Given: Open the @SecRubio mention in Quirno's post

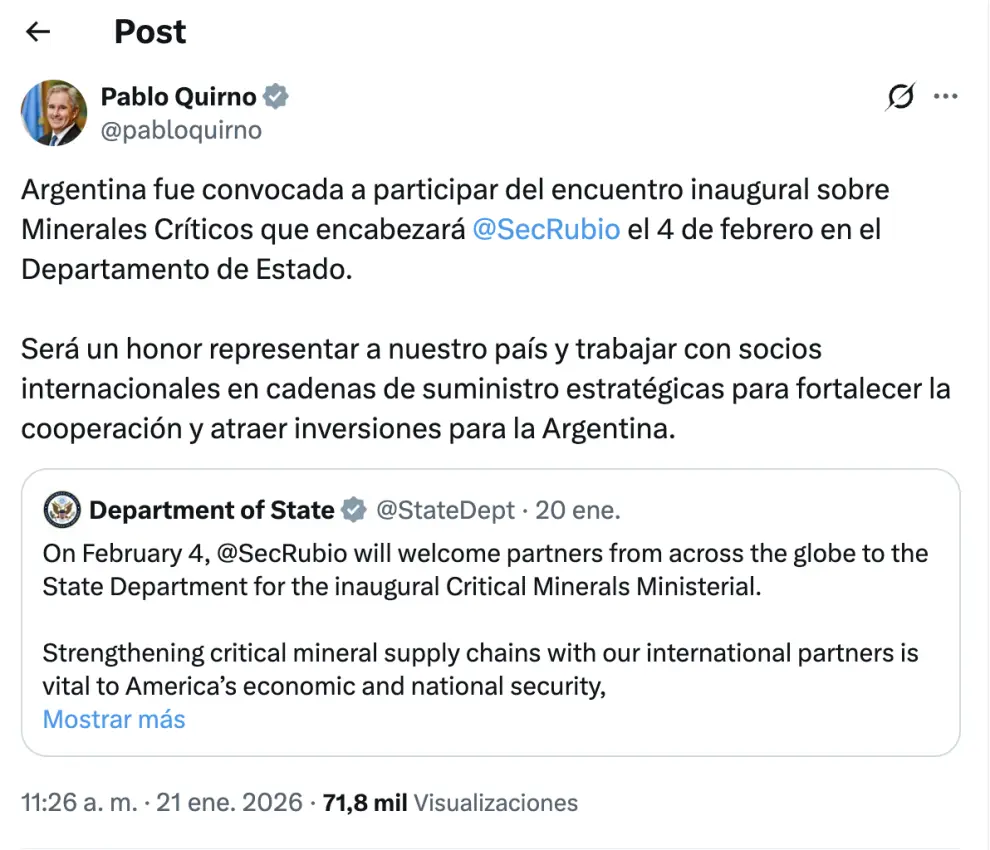Looking at the screenshot, I should click(x=547, y=229).
